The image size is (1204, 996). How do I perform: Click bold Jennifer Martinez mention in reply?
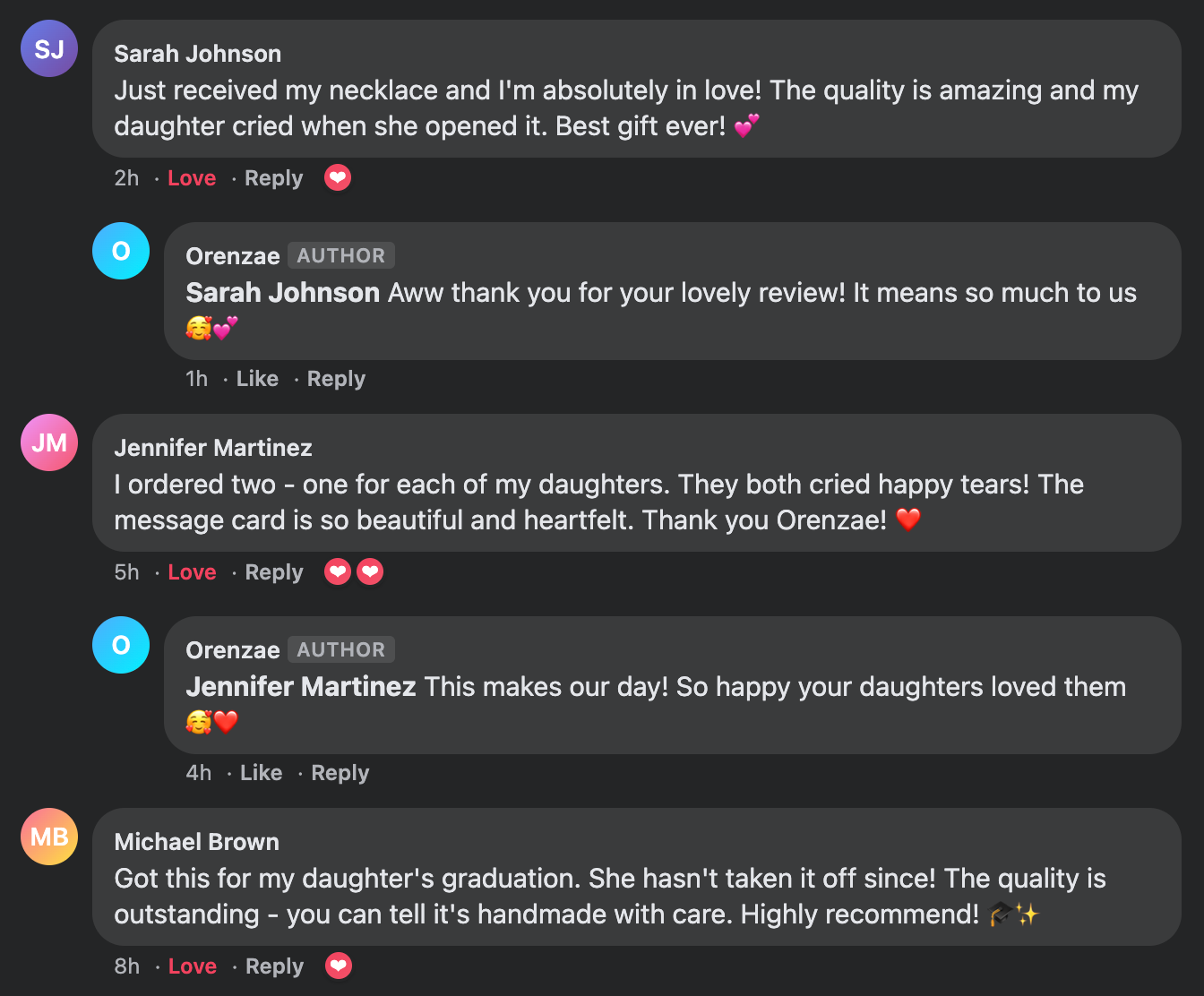[x=301, y=687]
